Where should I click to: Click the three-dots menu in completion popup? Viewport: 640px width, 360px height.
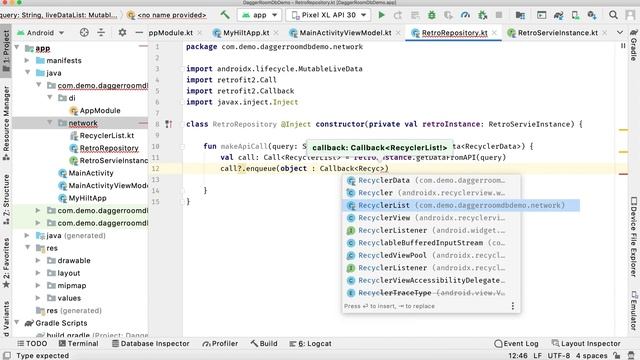click(513, 306)
